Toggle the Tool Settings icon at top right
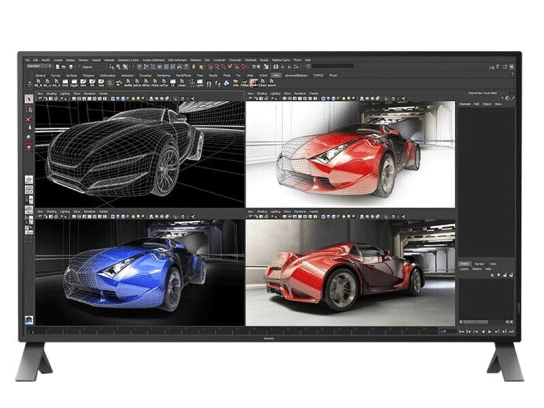The image size is (544, 408). pos(505,67)
